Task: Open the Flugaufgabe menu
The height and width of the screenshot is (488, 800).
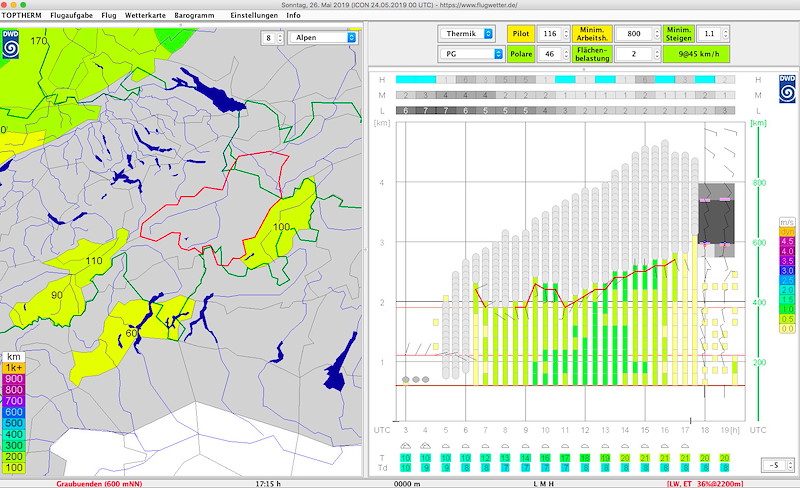Action: [71, 15]
